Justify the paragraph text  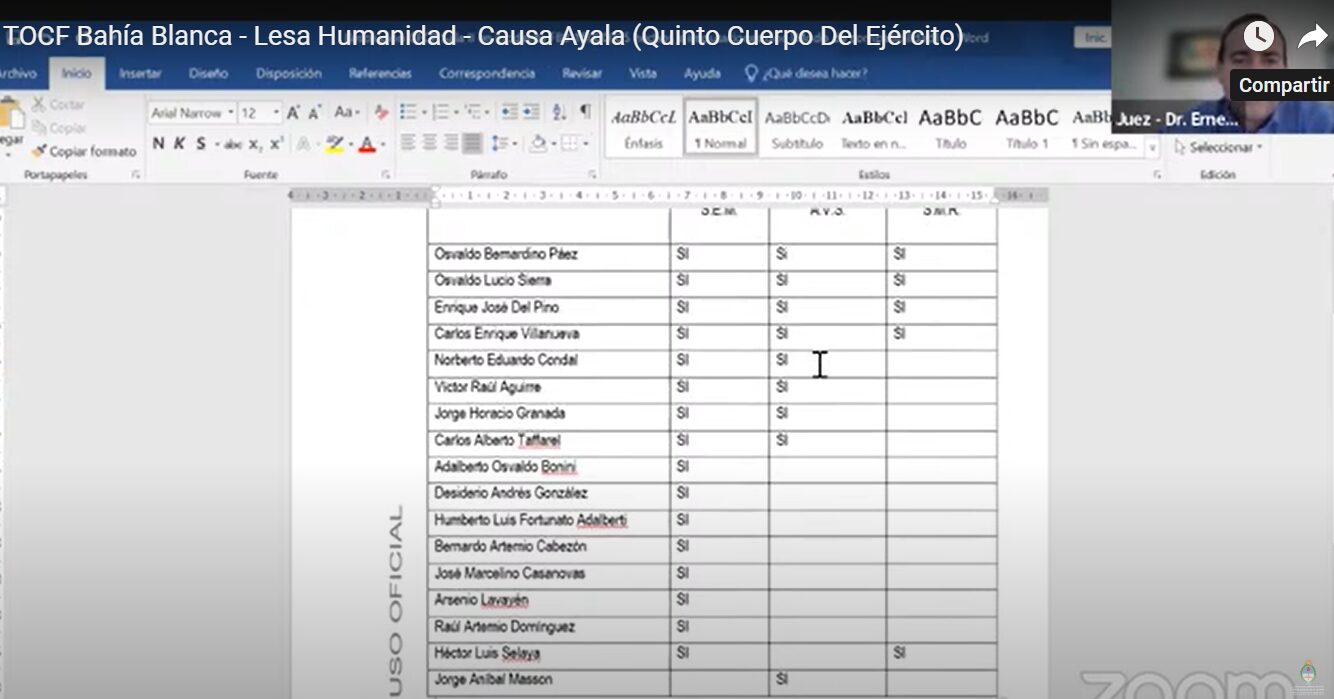[472, 144]
